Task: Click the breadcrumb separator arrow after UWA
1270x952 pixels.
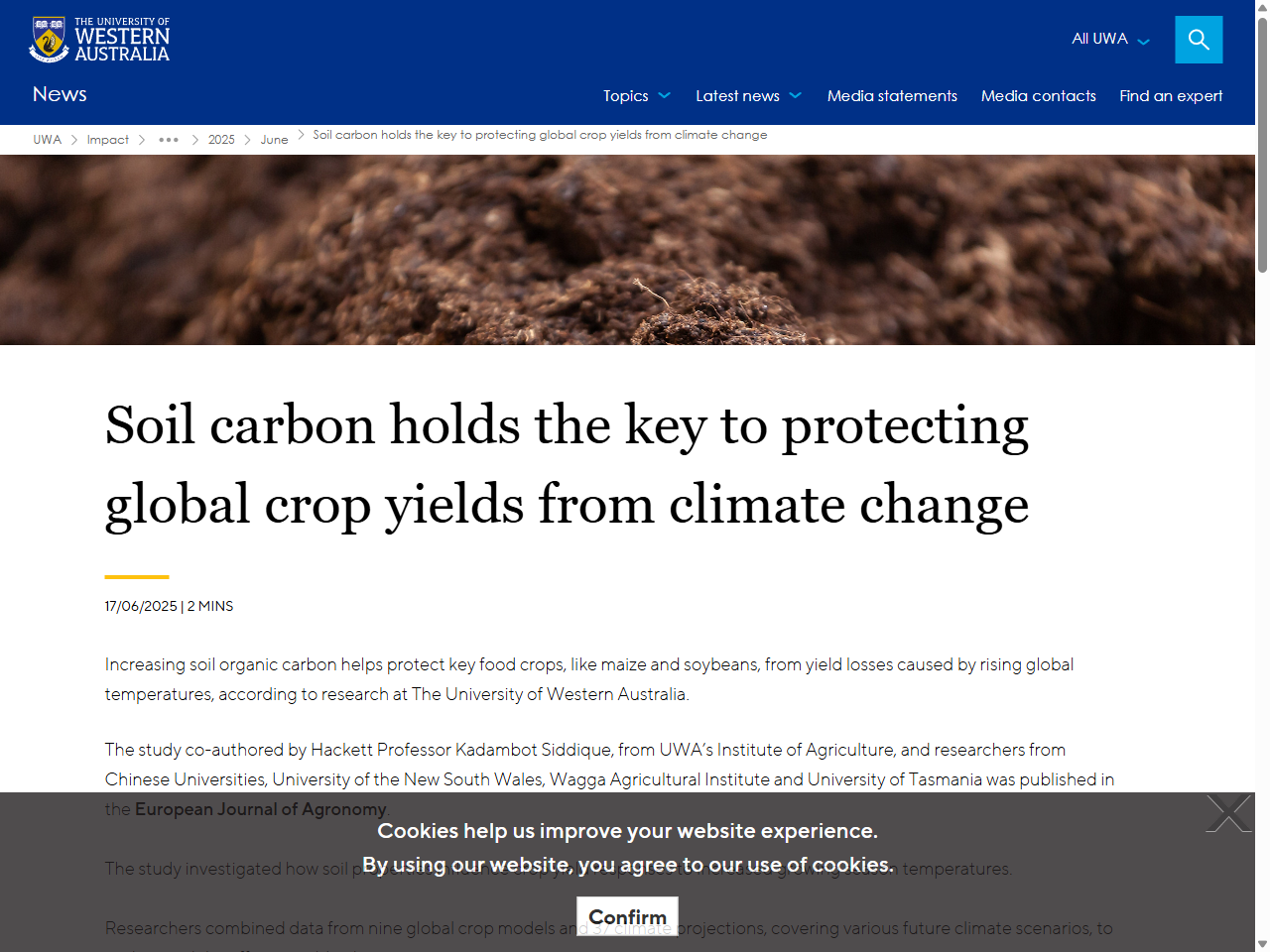Action: (72, 140)
